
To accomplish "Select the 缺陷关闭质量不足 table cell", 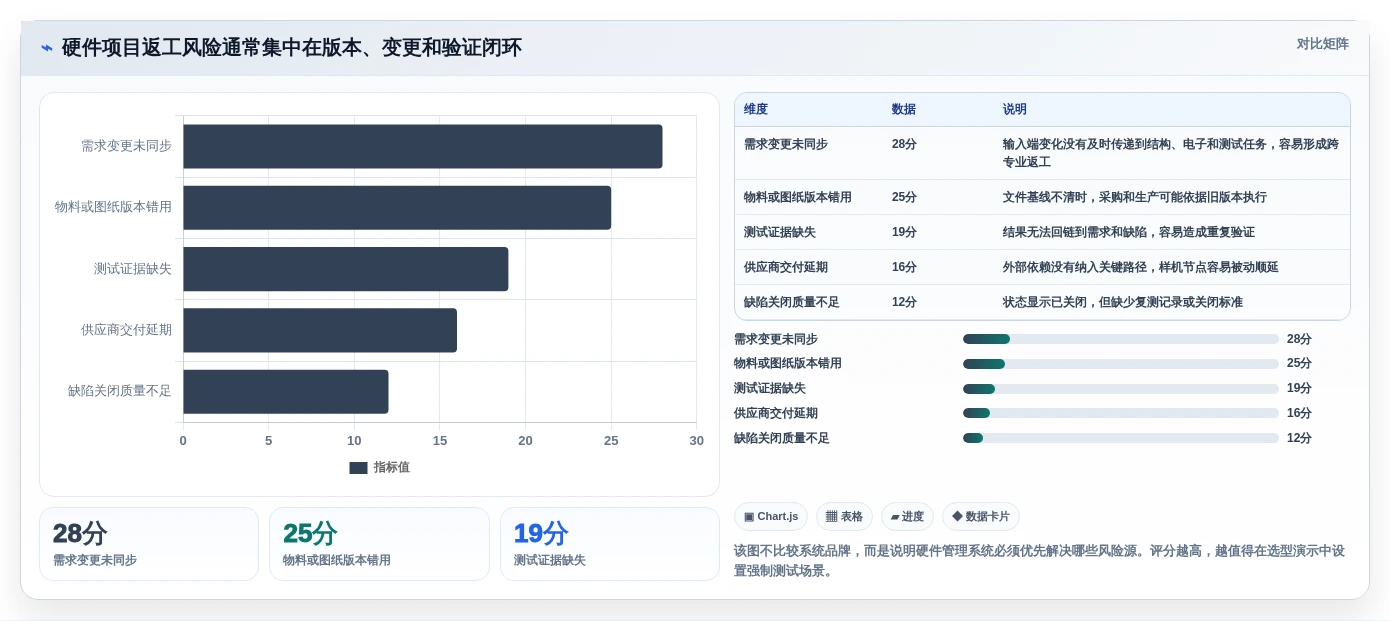I will tap(791, 302).
